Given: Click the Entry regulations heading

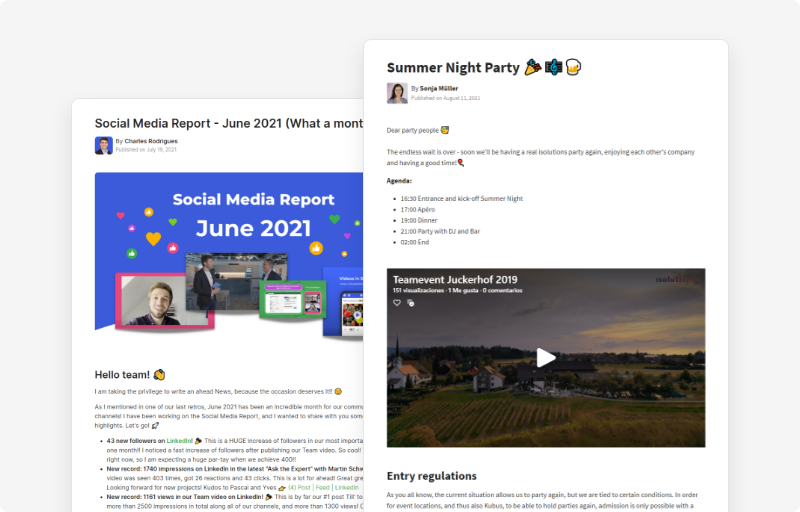Looking at the screenshot, I should tap(432, 476).
